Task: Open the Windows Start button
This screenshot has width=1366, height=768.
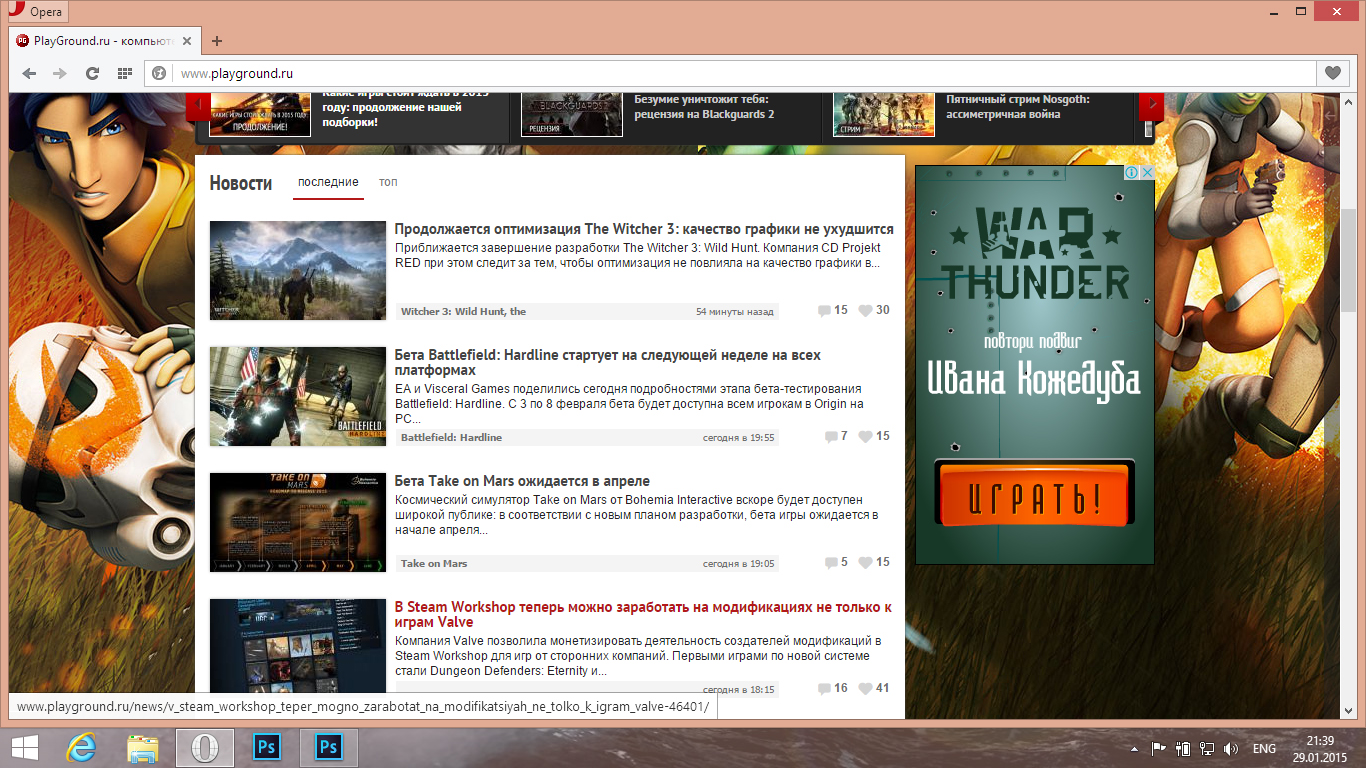Action: [25, 748]
